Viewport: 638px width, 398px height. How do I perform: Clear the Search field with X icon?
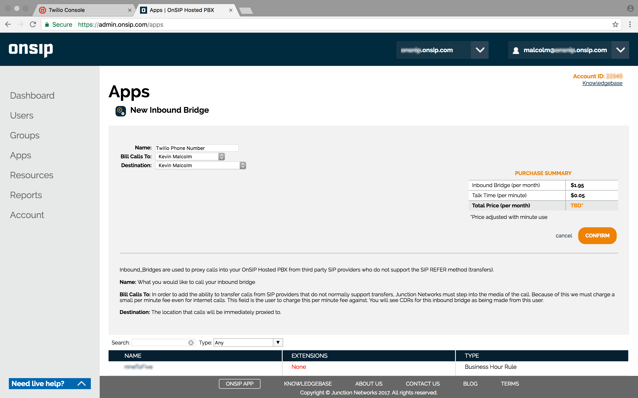point(190,343)
